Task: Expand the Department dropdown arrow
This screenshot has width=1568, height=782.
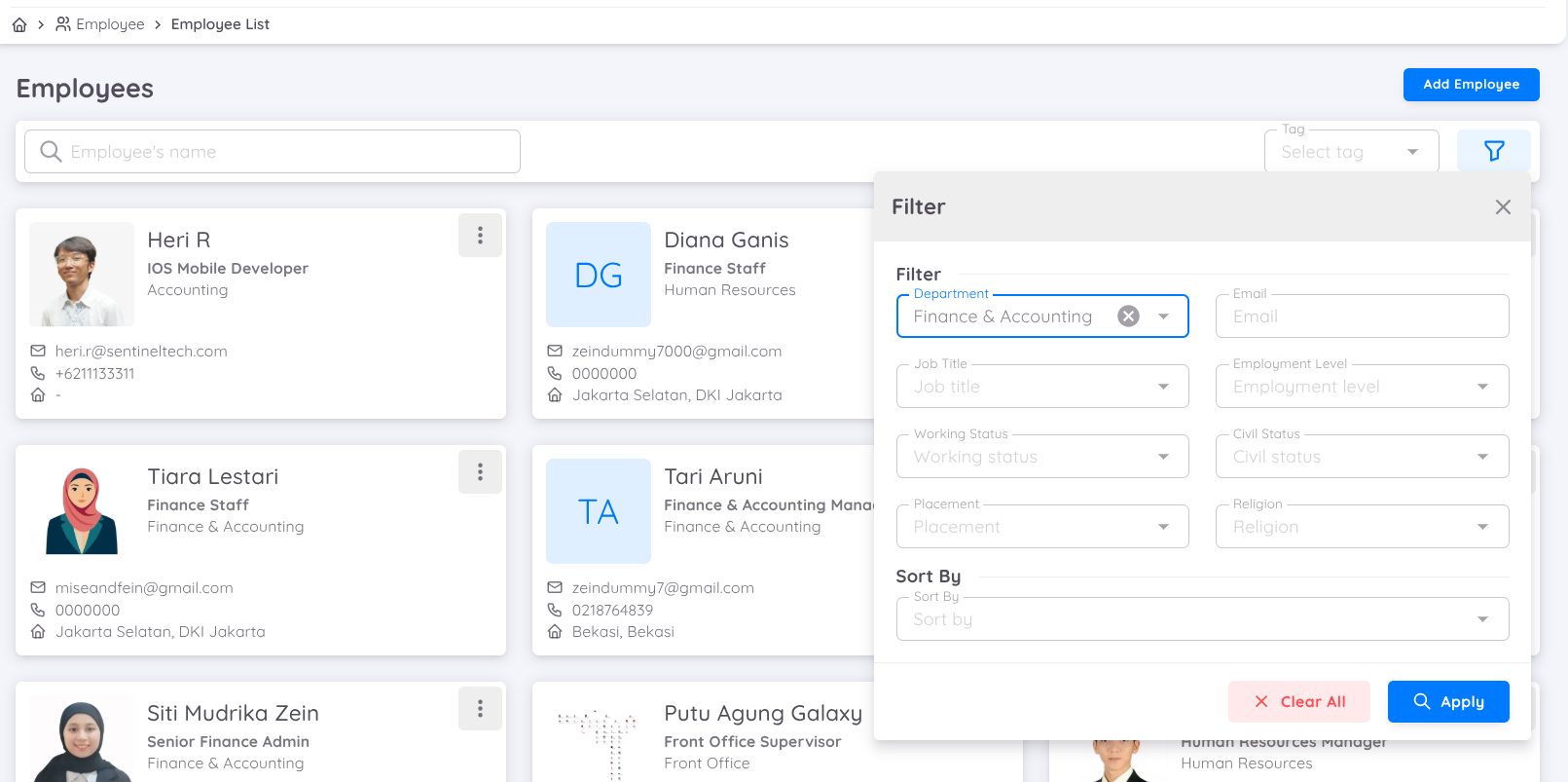Action: [1163, 317]
